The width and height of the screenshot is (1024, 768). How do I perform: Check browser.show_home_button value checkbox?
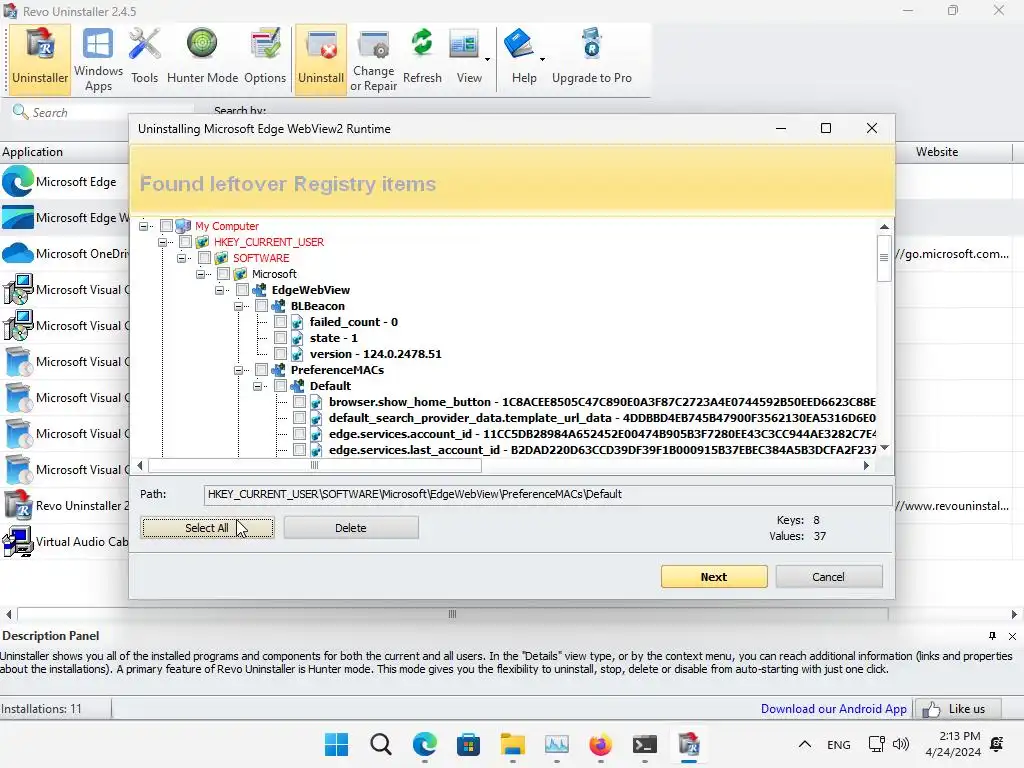299,402
